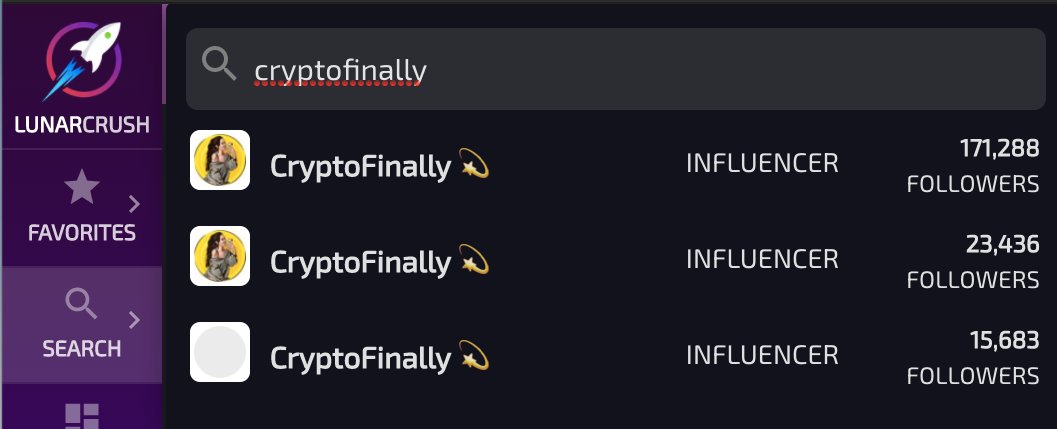Click the second CryptoFinally avatar thumbnail
The width and height of the screenshot is (1057, 429).
pyautogui.click(x=220, y=256)
